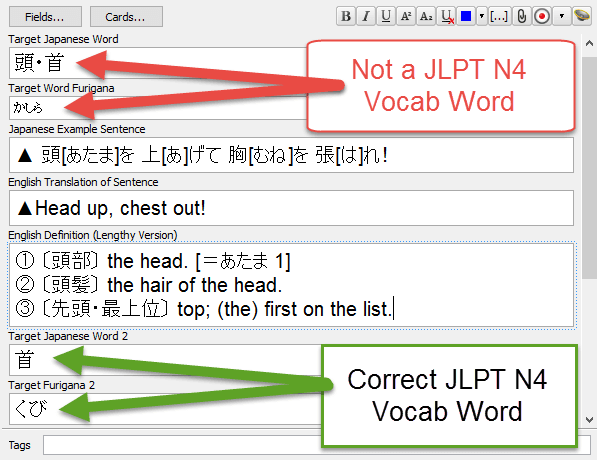Click the Japanese Example Sentence field
The width and height of the screenshot is (597, 460).
click(x=291, y=155)
